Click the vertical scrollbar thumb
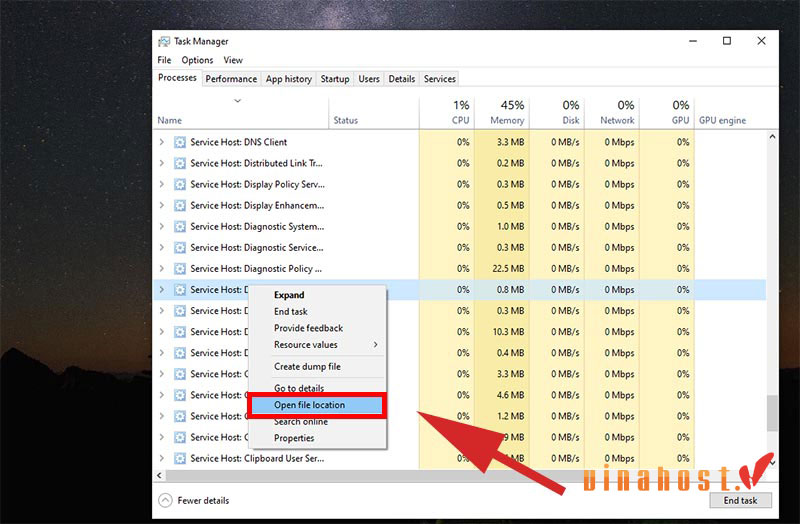The image size is (800, 524). tap(772, 413)
